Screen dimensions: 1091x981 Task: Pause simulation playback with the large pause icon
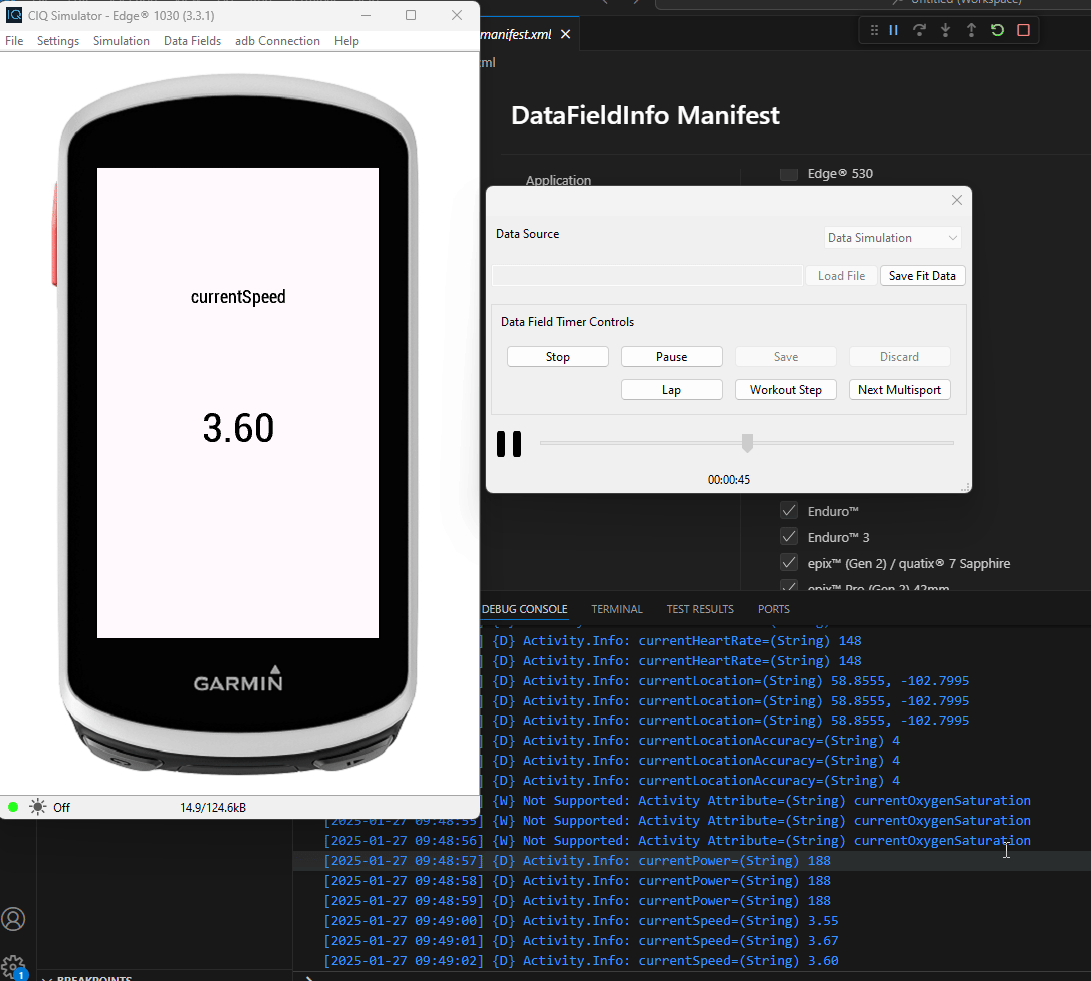pos(509,444)
